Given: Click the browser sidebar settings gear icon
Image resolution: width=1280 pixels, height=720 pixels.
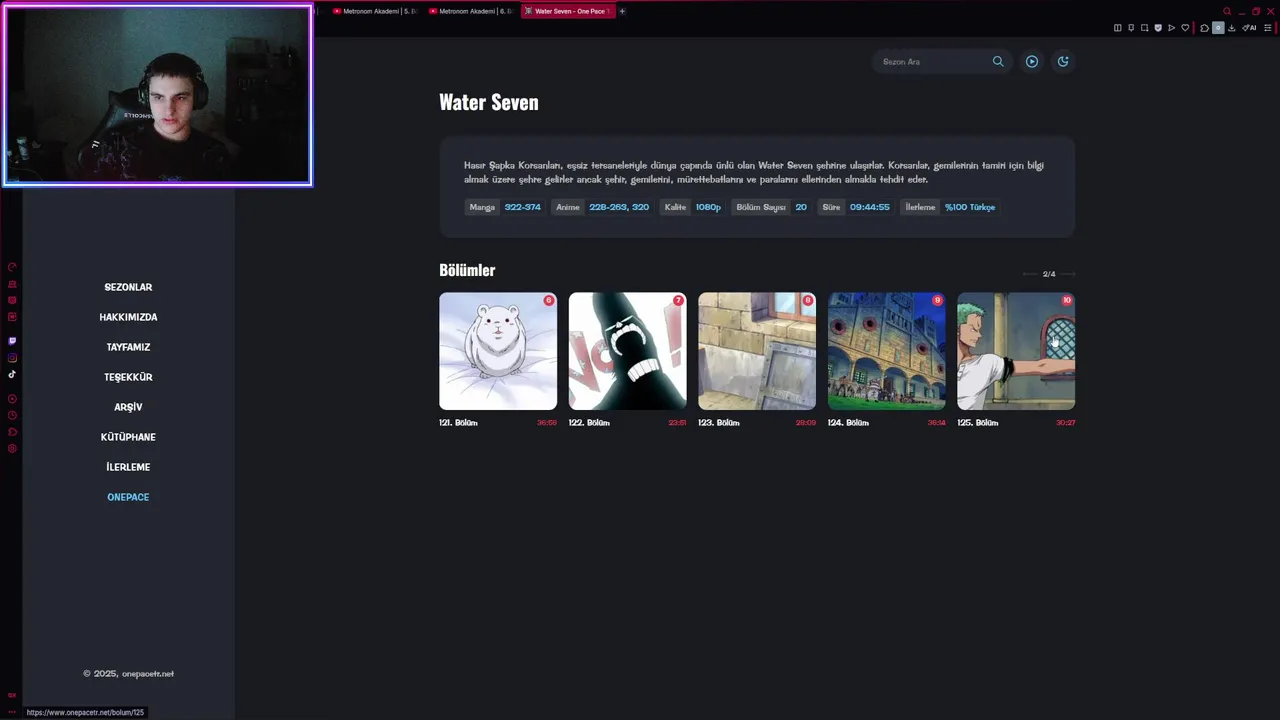Looking at the screenshot, I should click(12, 448).
